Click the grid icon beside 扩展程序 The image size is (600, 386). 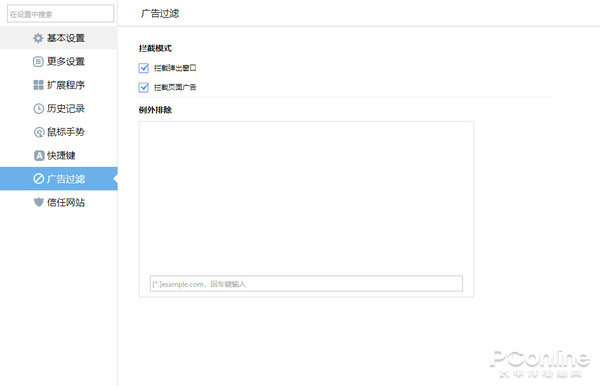tap(38, 85)
